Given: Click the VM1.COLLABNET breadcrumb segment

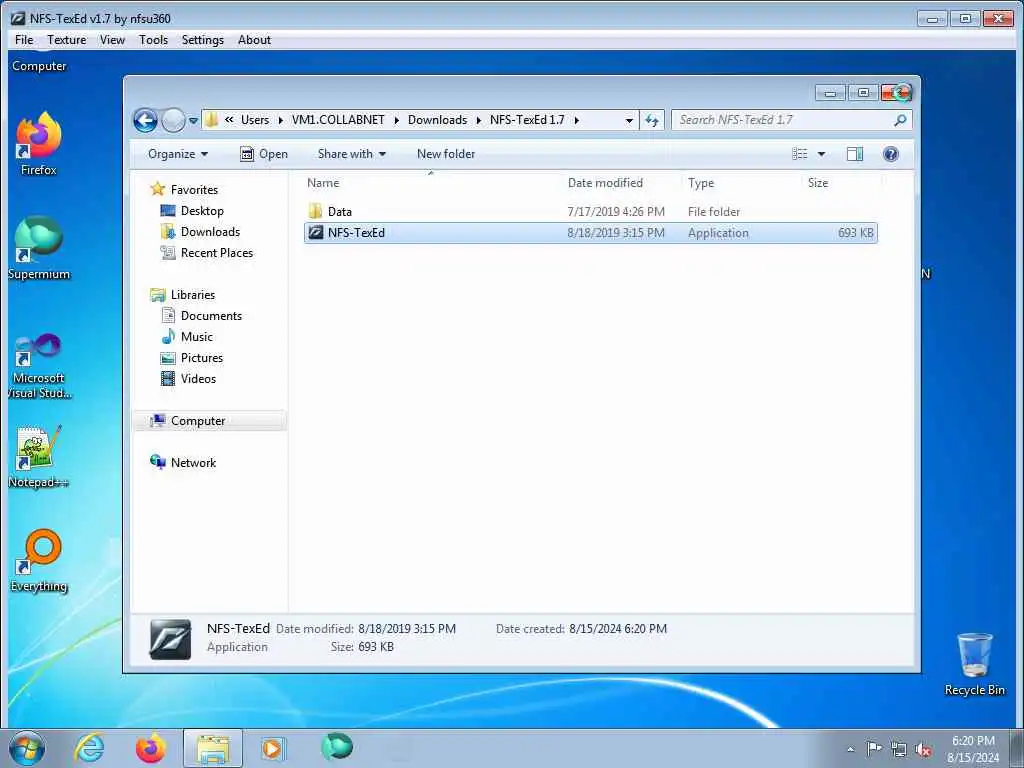Looking at the screenshot, I should (x=338, y=120).
